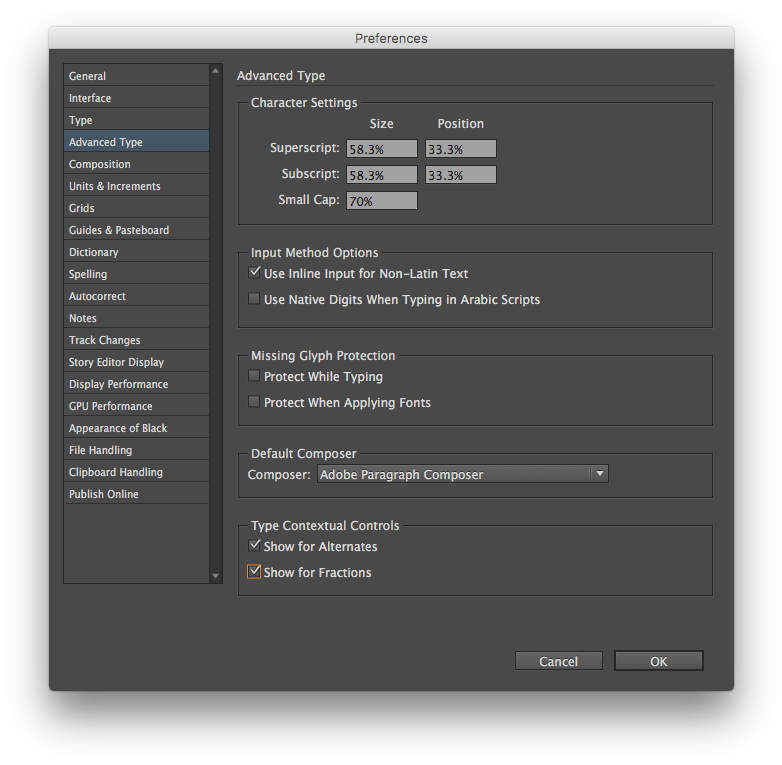Go to Appearance of Black settings
The image size is (782, 765).
(136, 428)
